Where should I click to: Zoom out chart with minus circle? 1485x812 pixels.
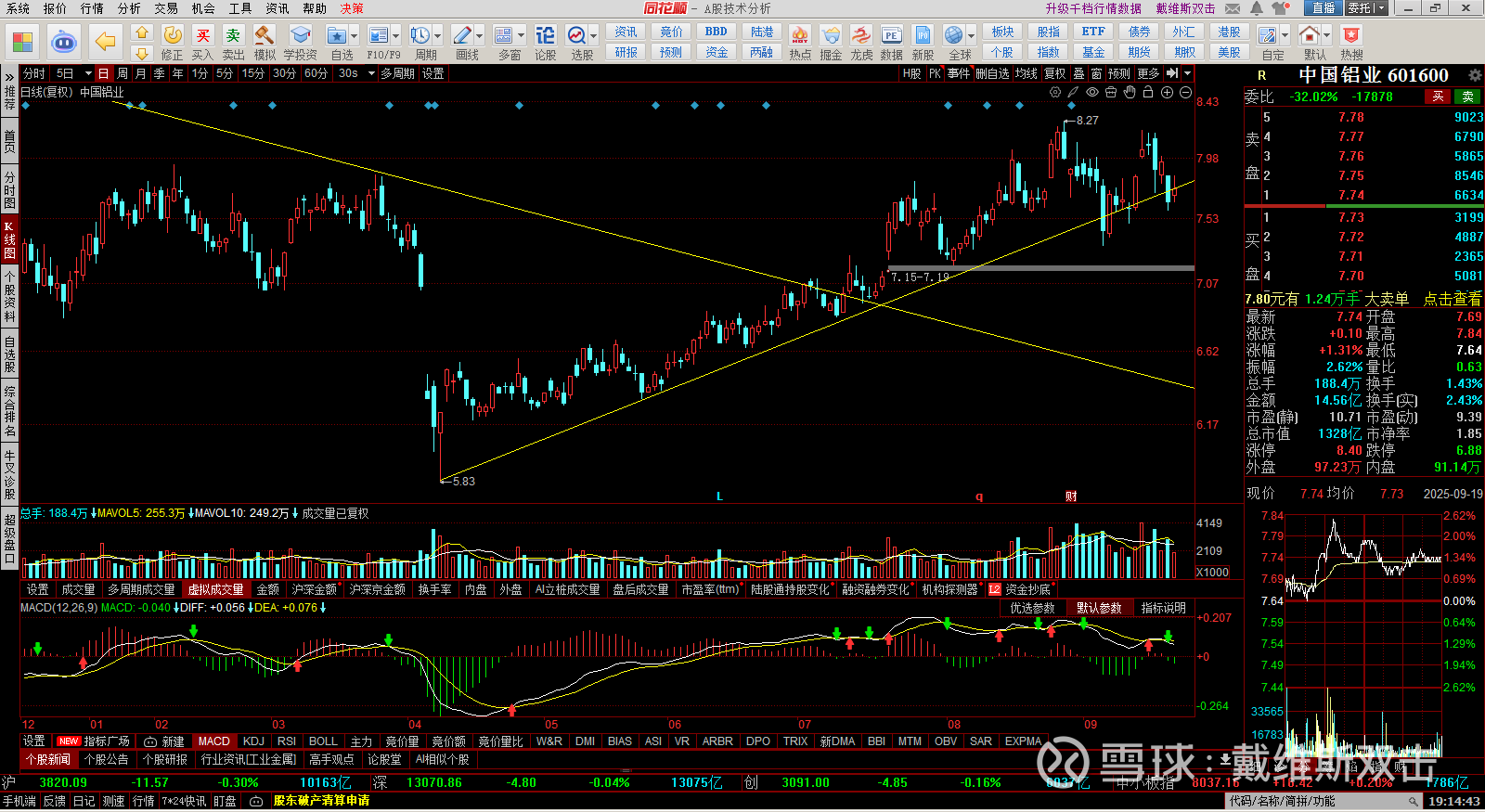[1185, 92]
